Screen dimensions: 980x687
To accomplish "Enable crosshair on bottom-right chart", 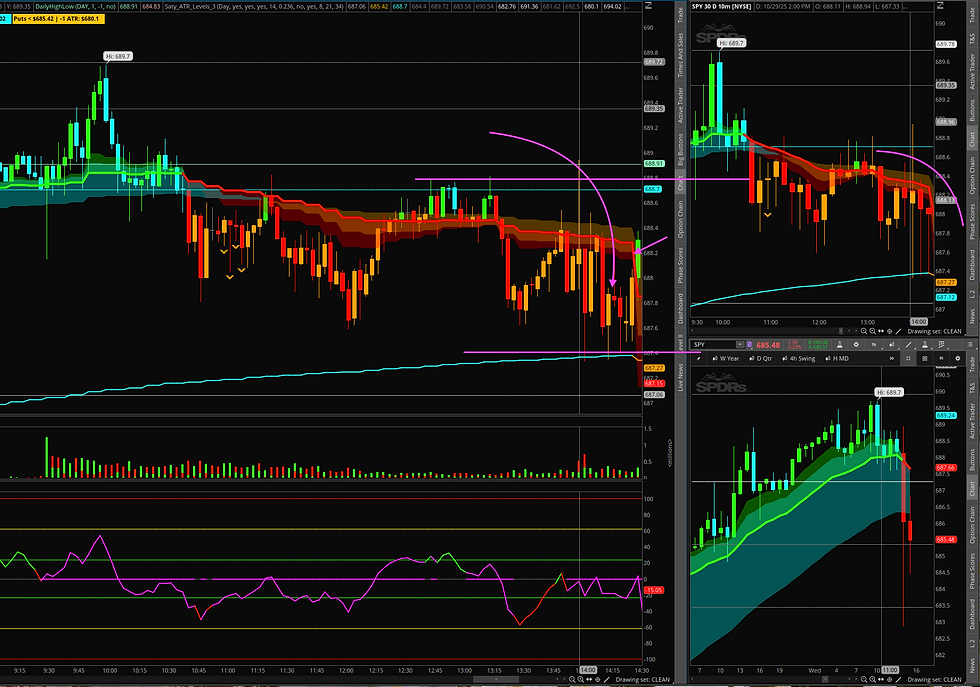I will 890,679.
